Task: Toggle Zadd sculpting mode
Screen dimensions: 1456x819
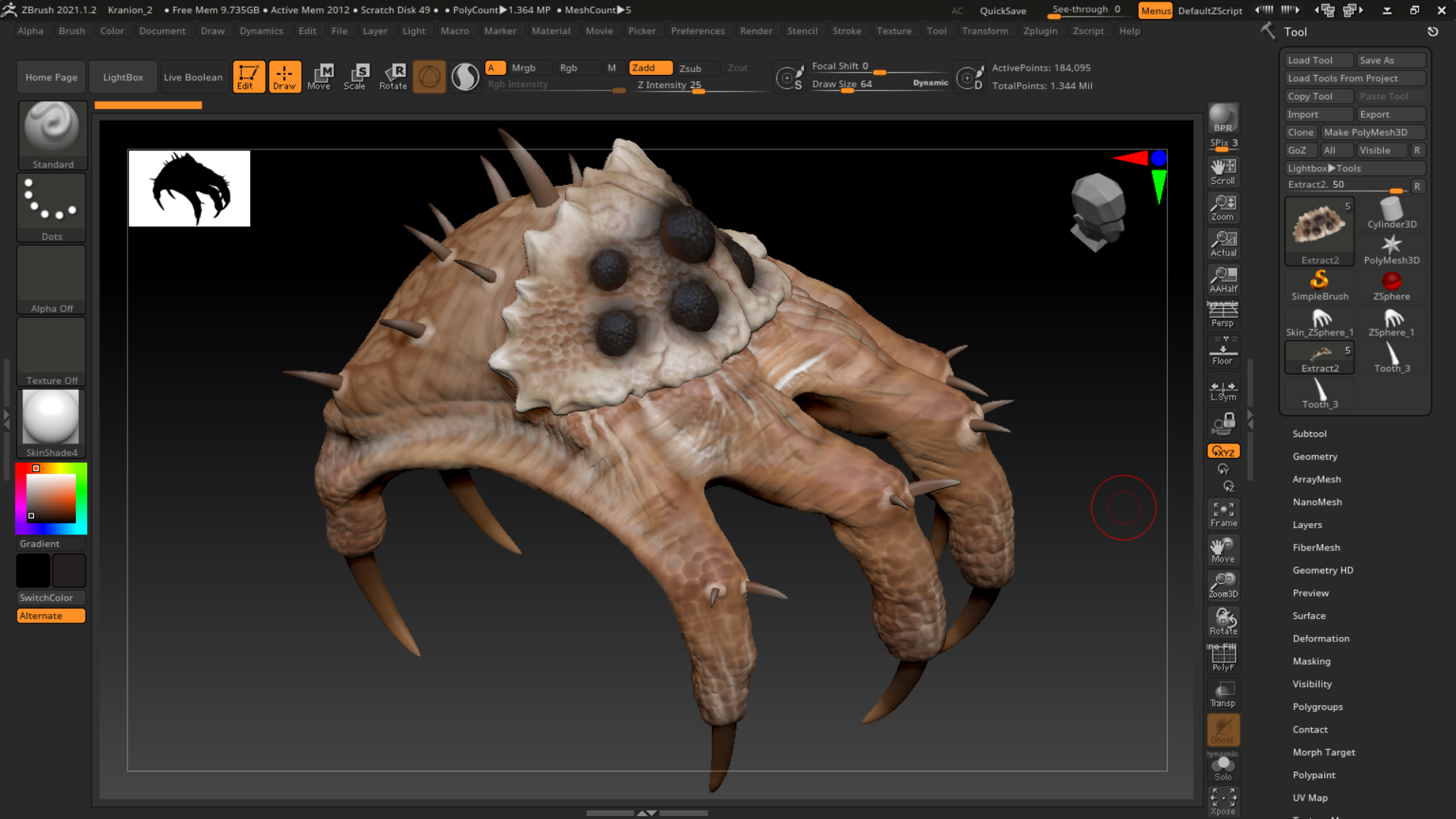Action: click(649, 67)
